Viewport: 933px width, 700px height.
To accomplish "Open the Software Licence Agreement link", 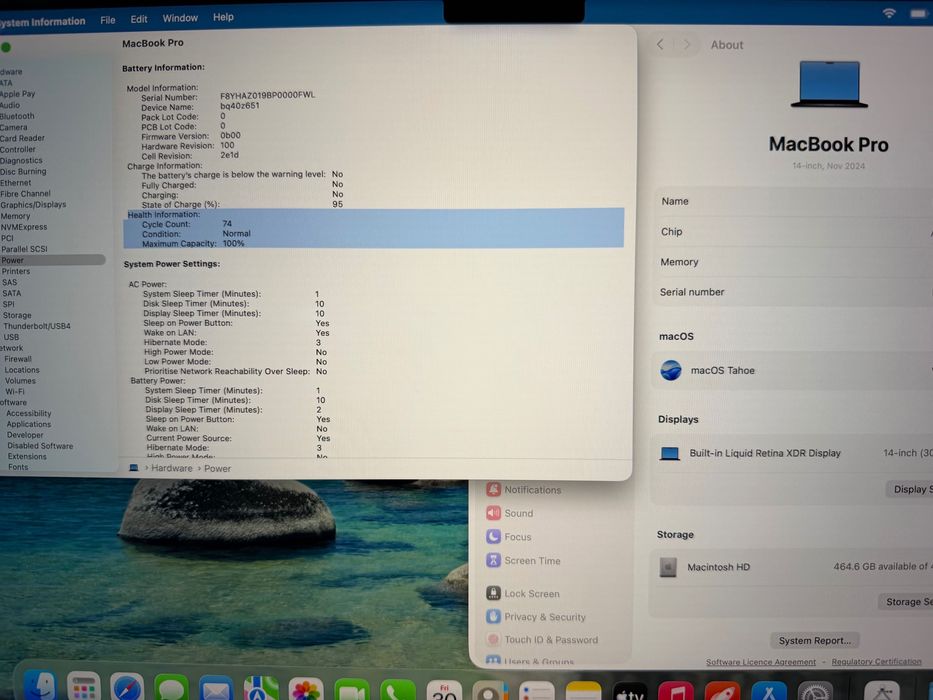I will (760, 662).
